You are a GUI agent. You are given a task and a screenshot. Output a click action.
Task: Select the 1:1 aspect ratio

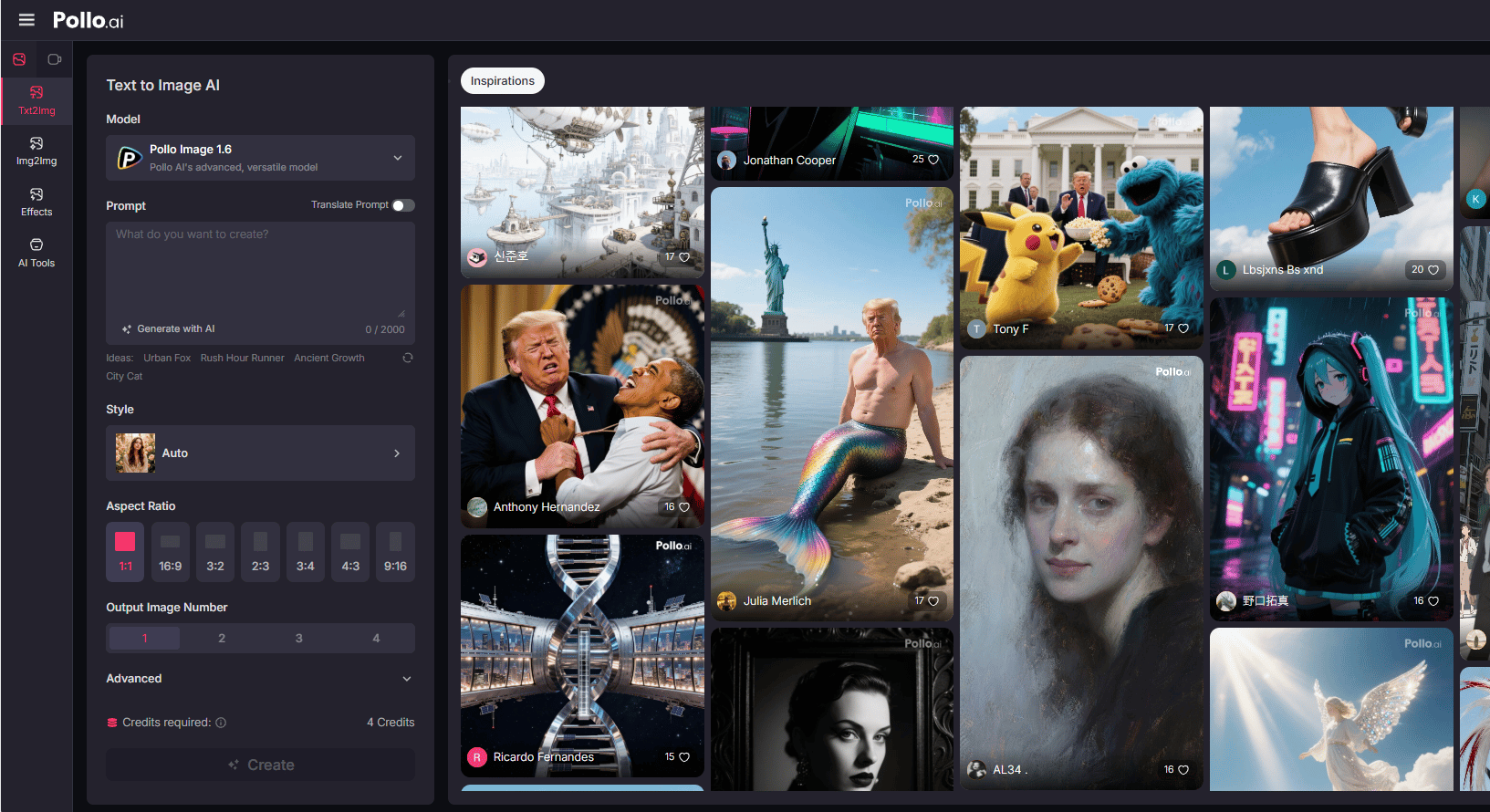125,552
